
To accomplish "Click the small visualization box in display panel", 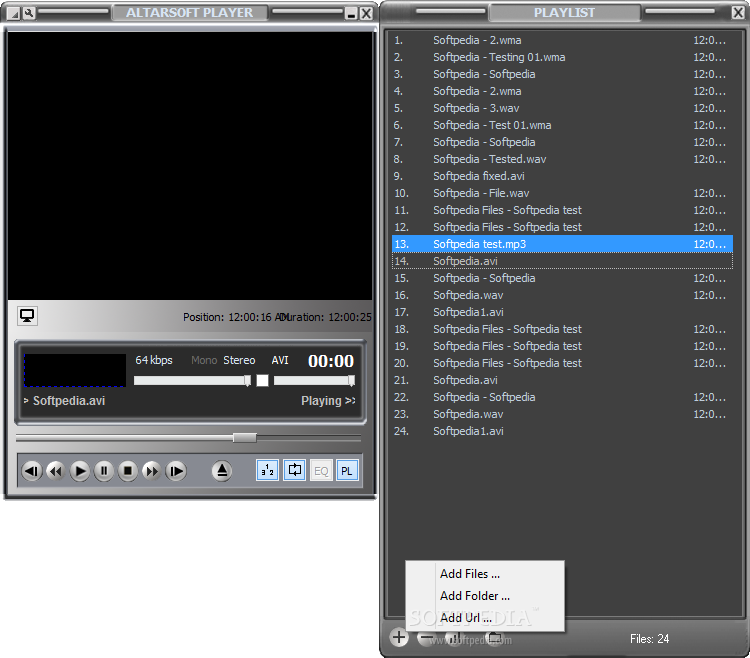I will tap(75, 370).
